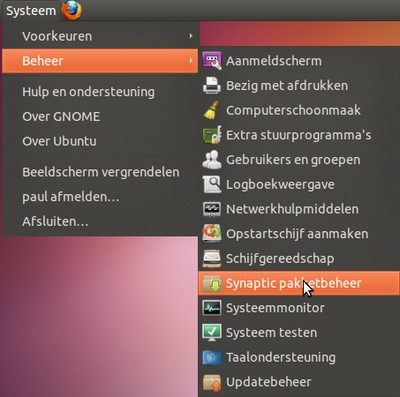Choose Over Ubuntu
Image resolution: width=400 pixels, height=397 pixels.
tap(100, 141)
